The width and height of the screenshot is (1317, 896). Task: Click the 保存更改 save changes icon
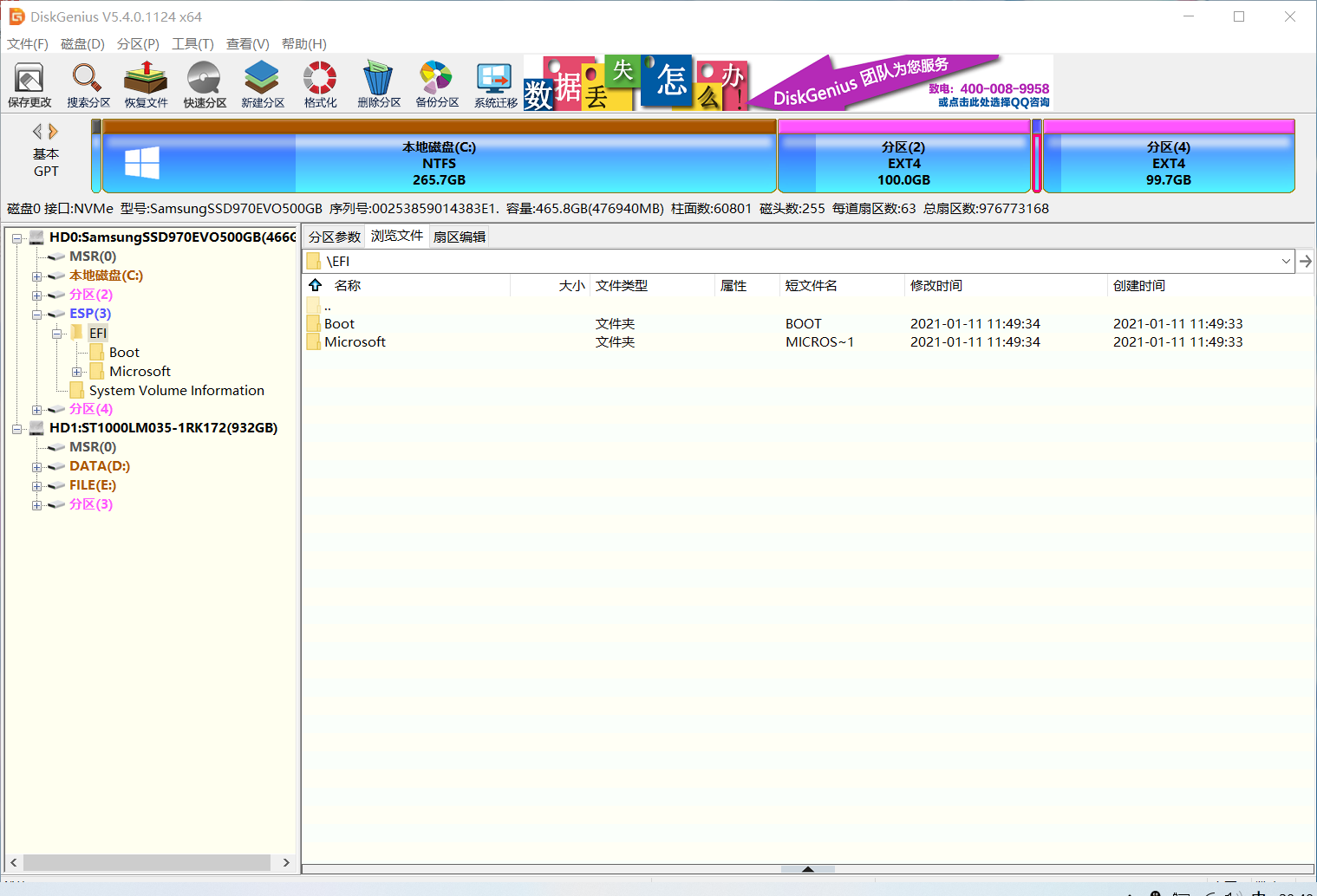(29, 84)
